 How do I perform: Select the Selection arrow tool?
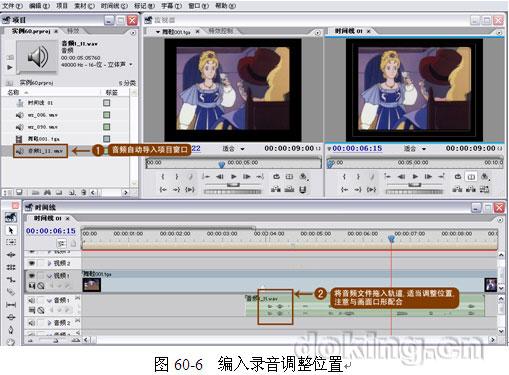point(11,230)
